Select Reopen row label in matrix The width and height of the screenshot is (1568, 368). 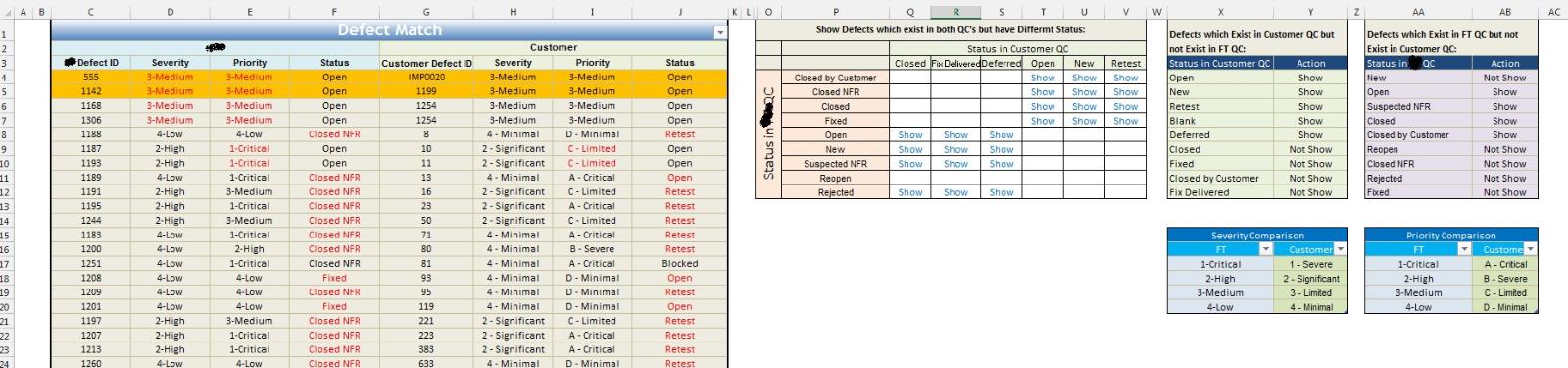[x=836, y=179]
